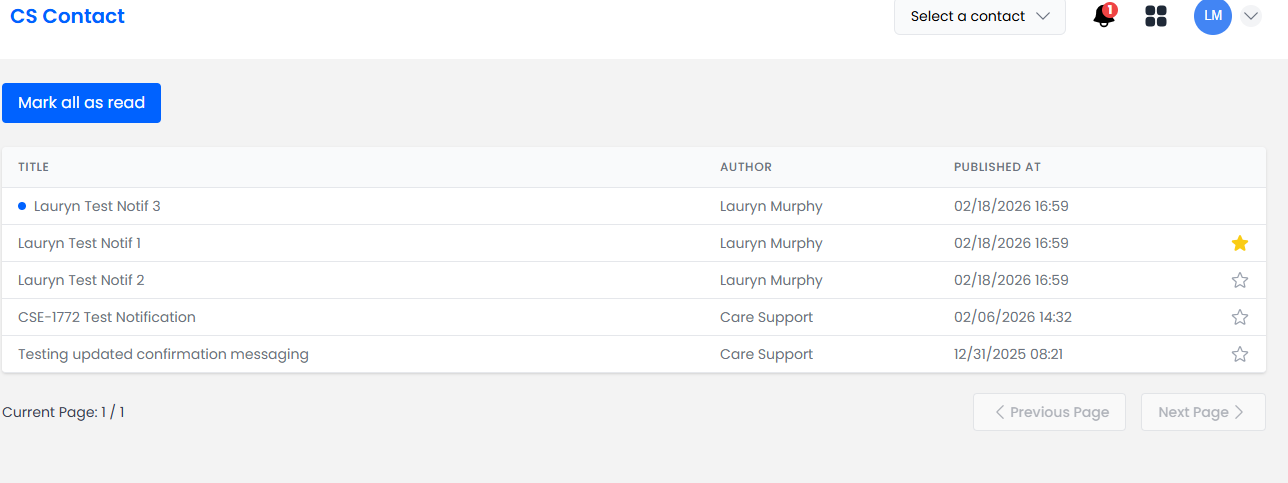Click the unread blue dot indicator

(x=22, y=206)
